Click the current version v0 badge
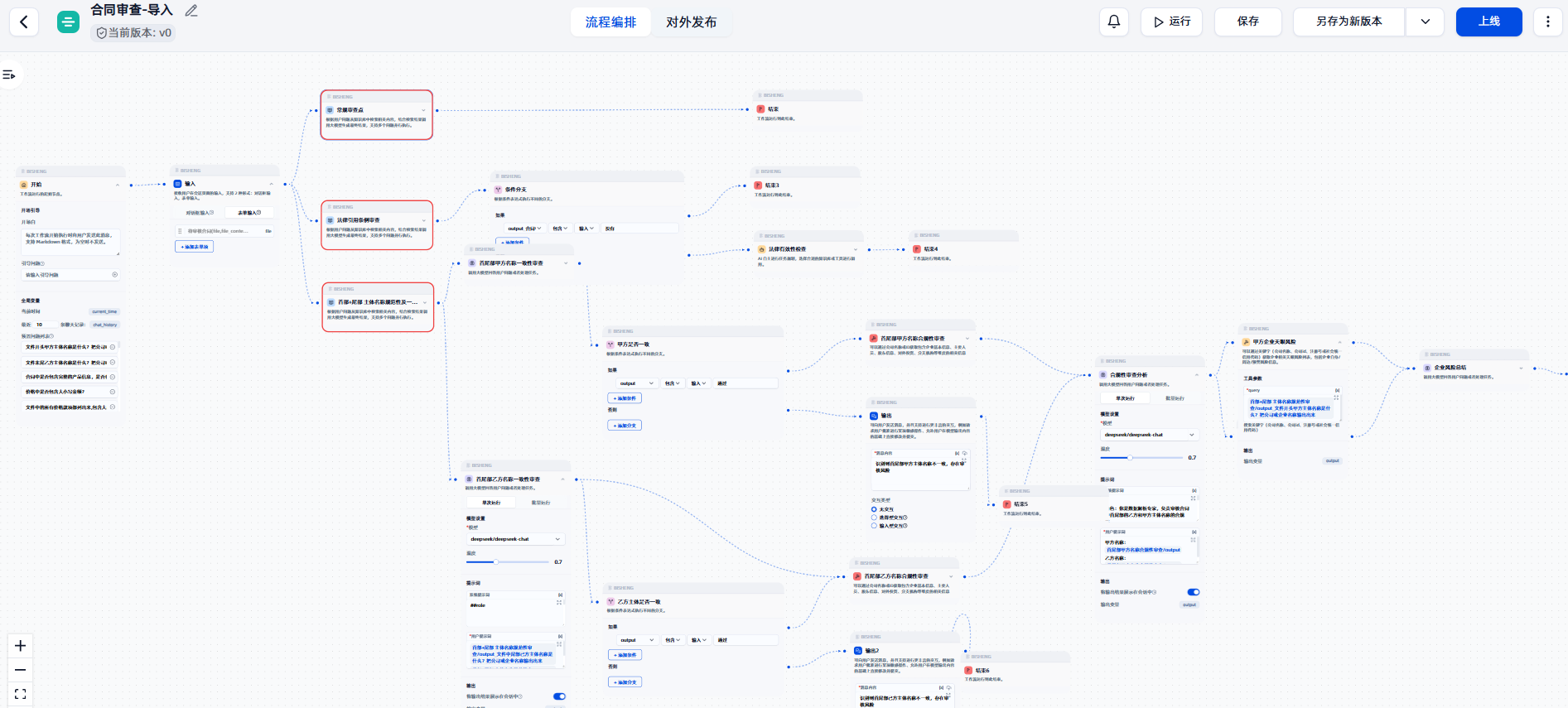The height and width of the screenshot is (708, 1568). (x=133, y=33)
